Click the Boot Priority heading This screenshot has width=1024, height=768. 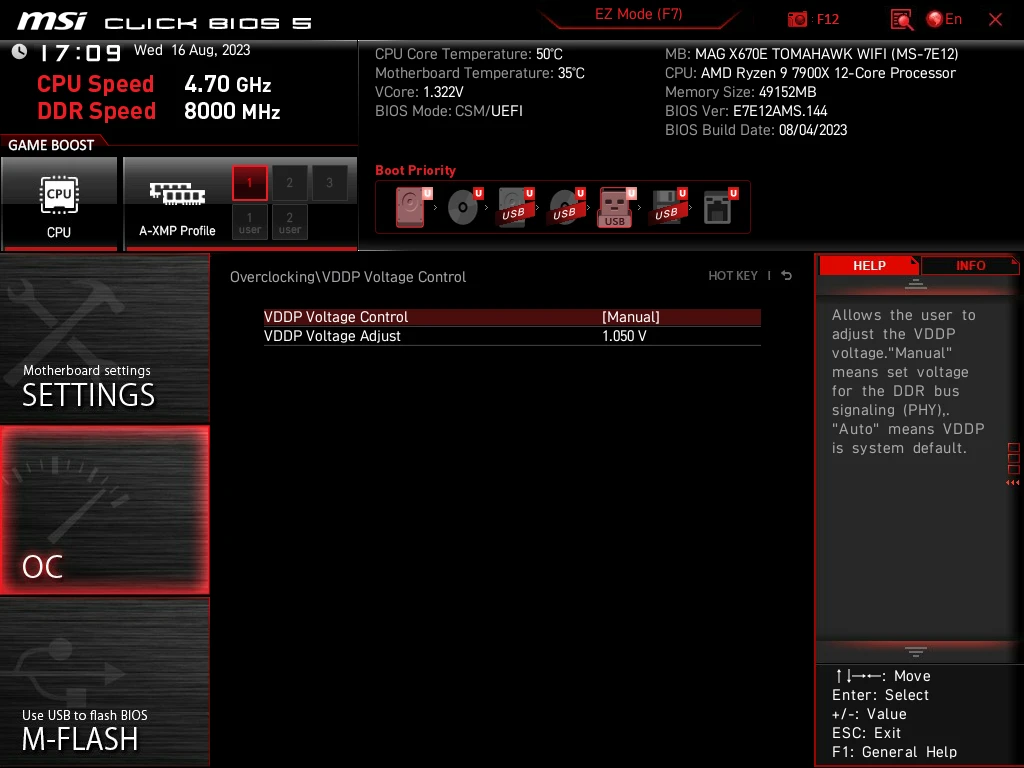coord(415,170)
